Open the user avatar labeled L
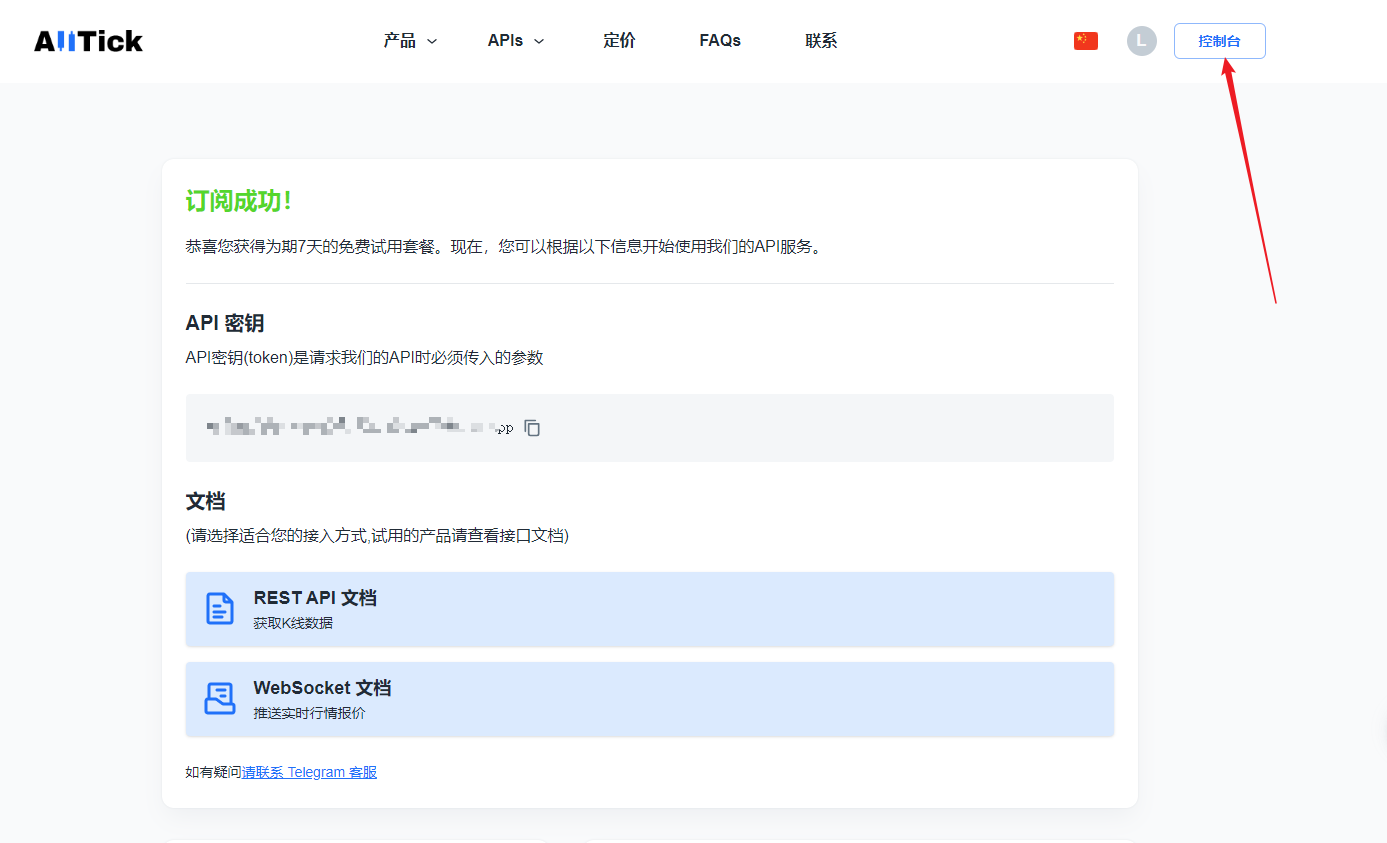Viewport: 1387px width, 843px height. tap(1141, 41)
